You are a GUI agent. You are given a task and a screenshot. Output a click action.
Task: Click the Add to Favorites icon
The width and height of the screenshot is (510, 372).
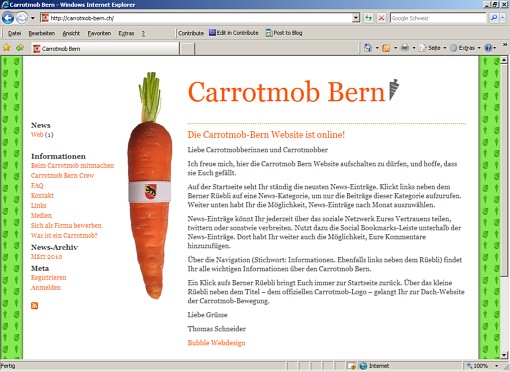coord(20,48)
